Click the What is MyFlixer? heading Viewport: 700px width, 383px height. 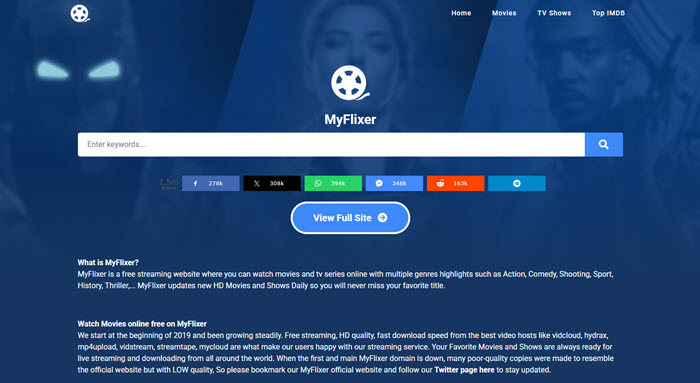pos(108,262)
